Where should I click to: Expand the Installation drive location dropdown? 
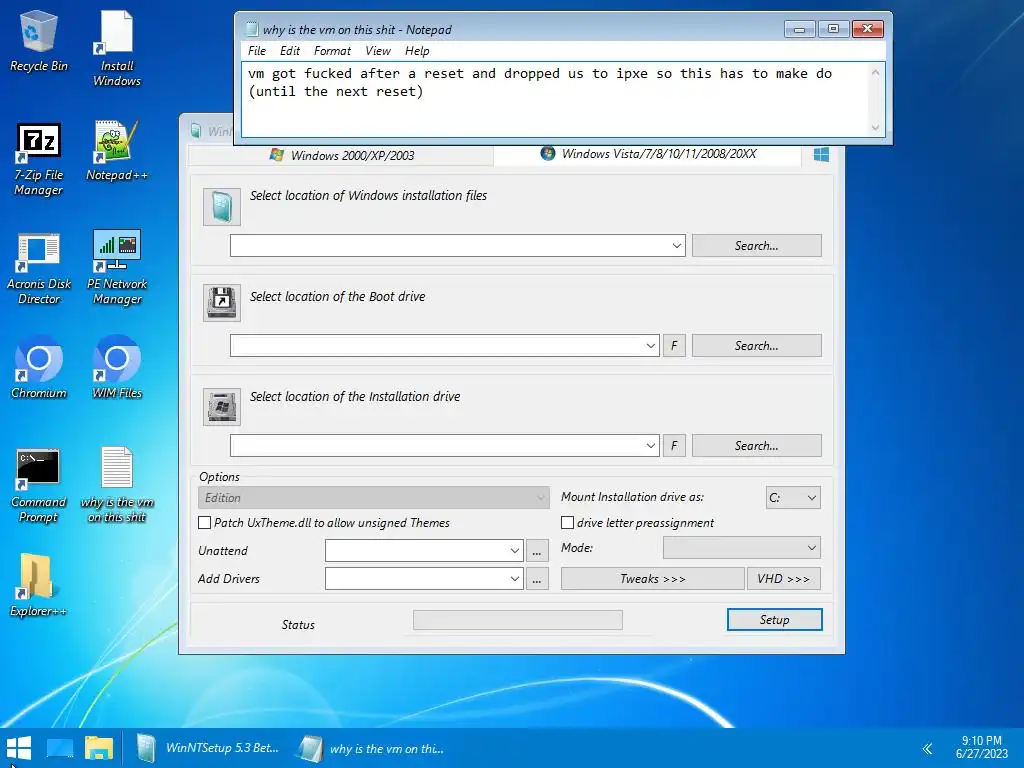pos(650,445)
